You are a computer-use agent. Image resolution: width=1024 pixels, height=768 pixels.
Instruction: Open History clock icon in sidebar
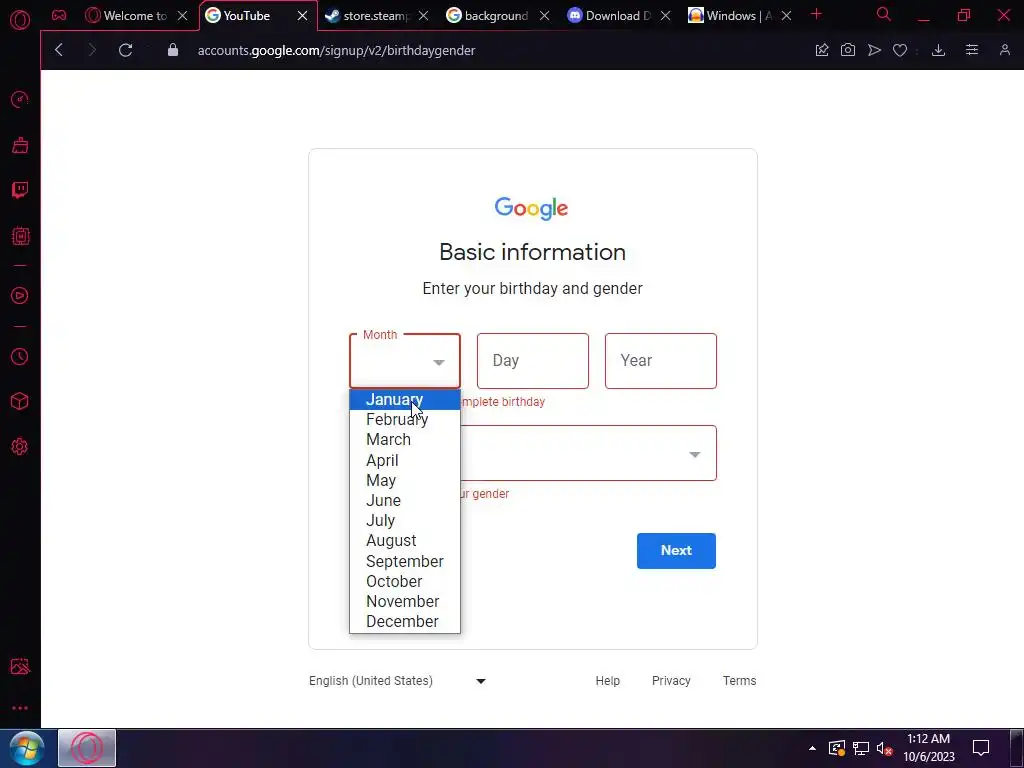click(20, 357)
